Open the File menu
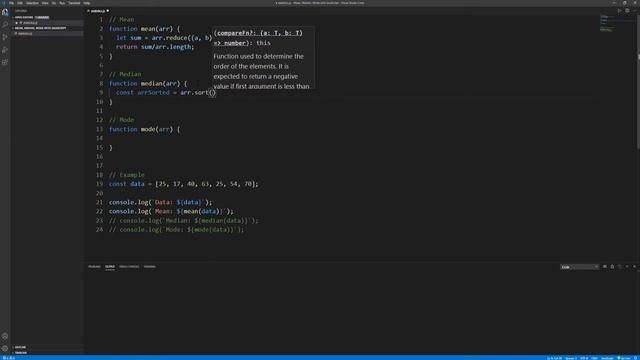This screenshot has height=360, width=640. tap(11, 3)
